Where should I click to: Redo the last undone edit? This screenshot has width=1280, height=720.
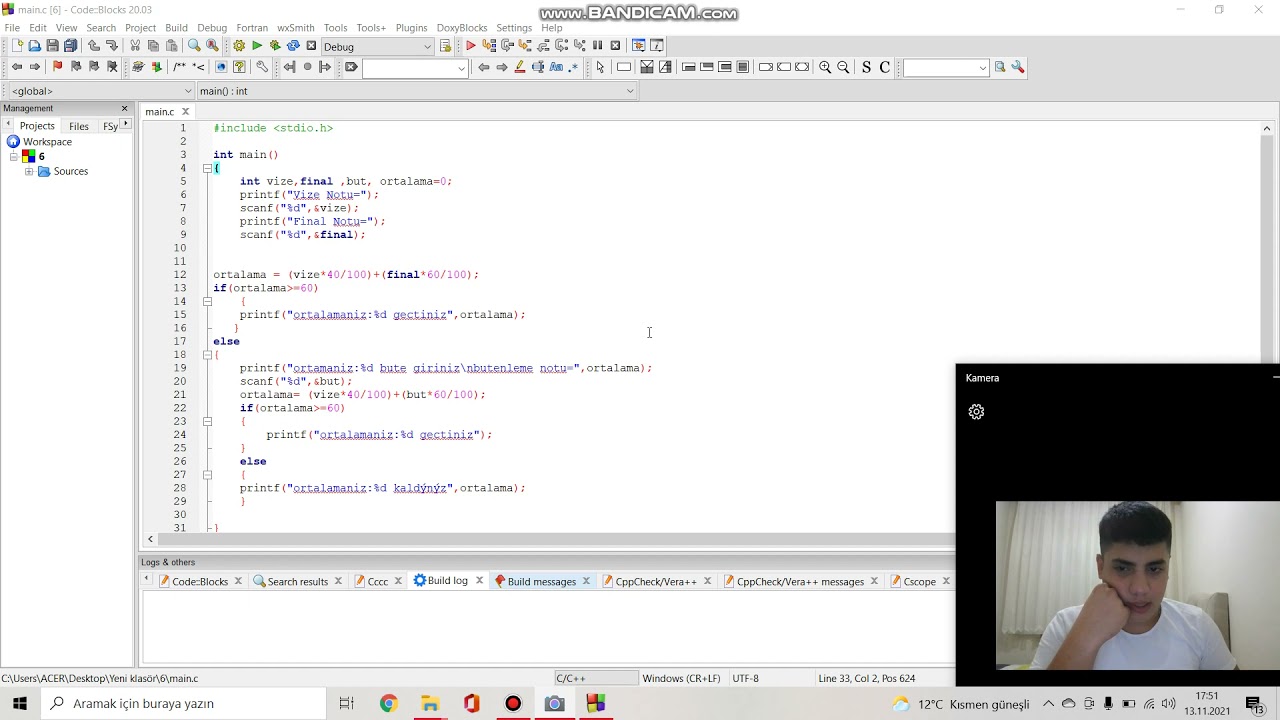tap(112, 46)
